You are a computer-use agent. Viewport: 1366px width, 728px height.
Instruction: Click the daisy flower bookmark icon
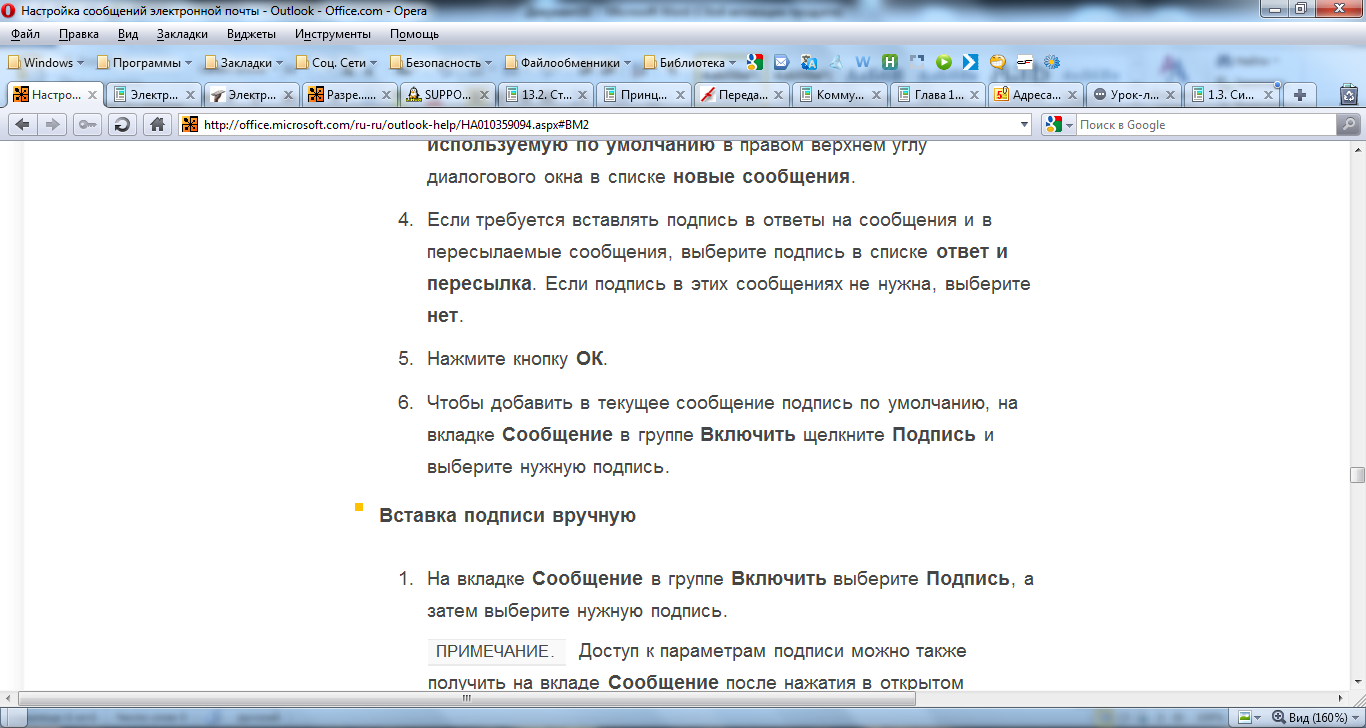pyautogui.click(x=1051, y=62)
